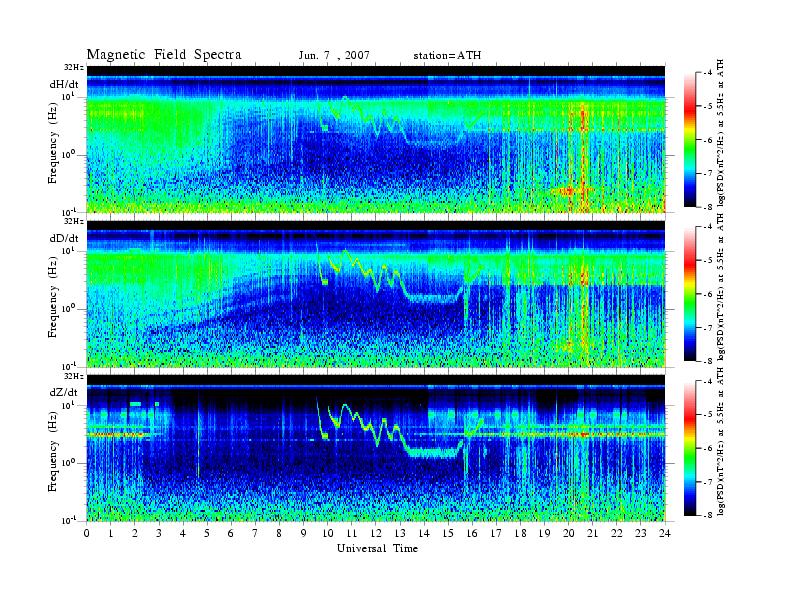The width and height of the screenshot is (792, 612).
Task: Select the "dD/dt" panel label
Action: 64,238
